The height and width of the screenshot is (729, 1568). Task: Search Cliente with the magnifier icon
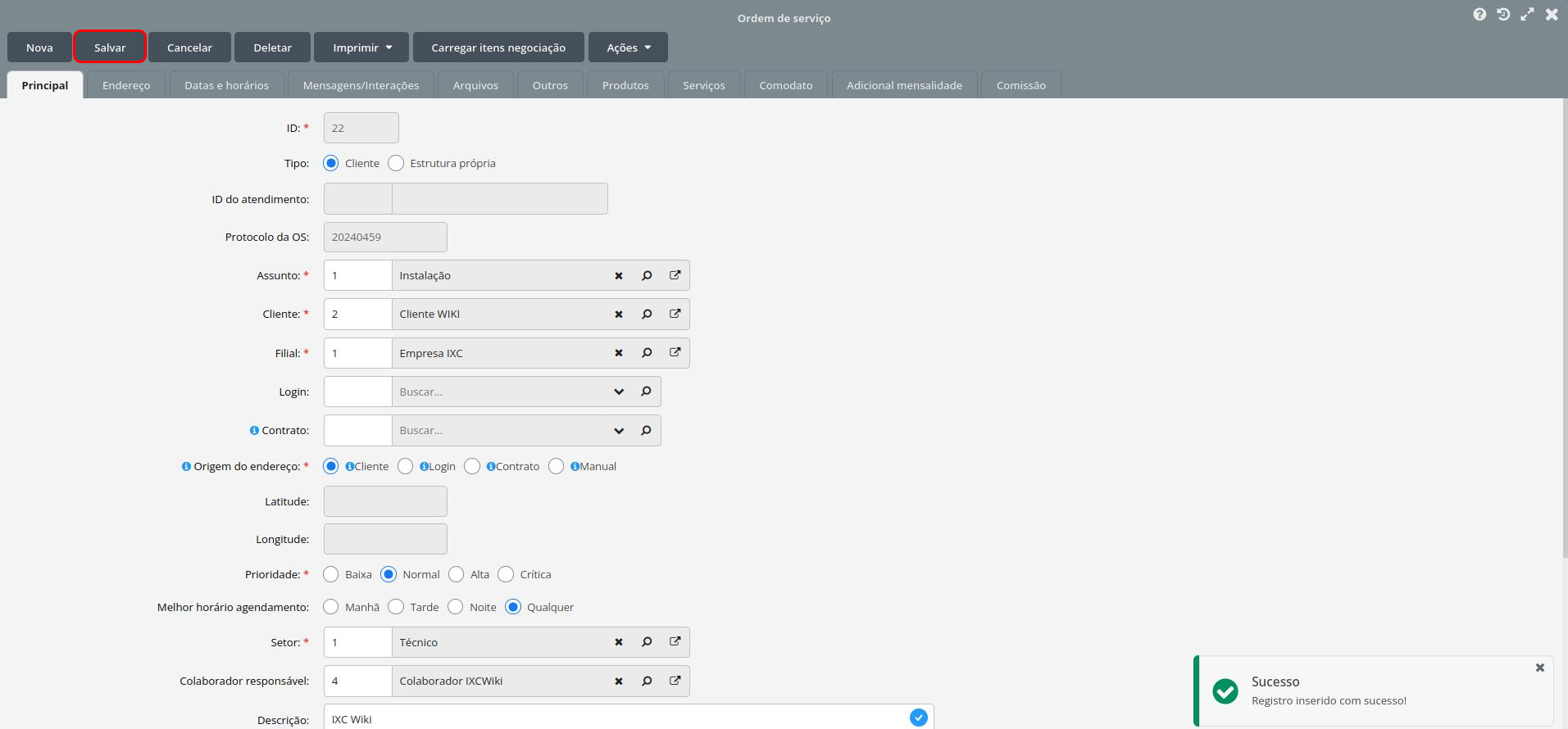[x=647, y=314]
